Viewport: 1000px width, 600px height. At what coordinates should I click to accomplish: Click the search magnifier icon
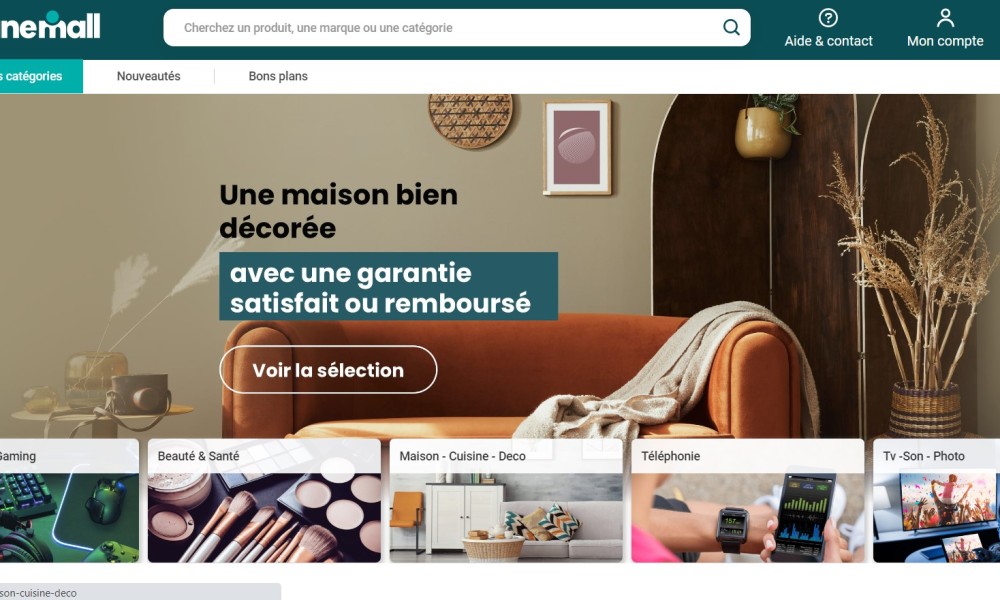731,27
